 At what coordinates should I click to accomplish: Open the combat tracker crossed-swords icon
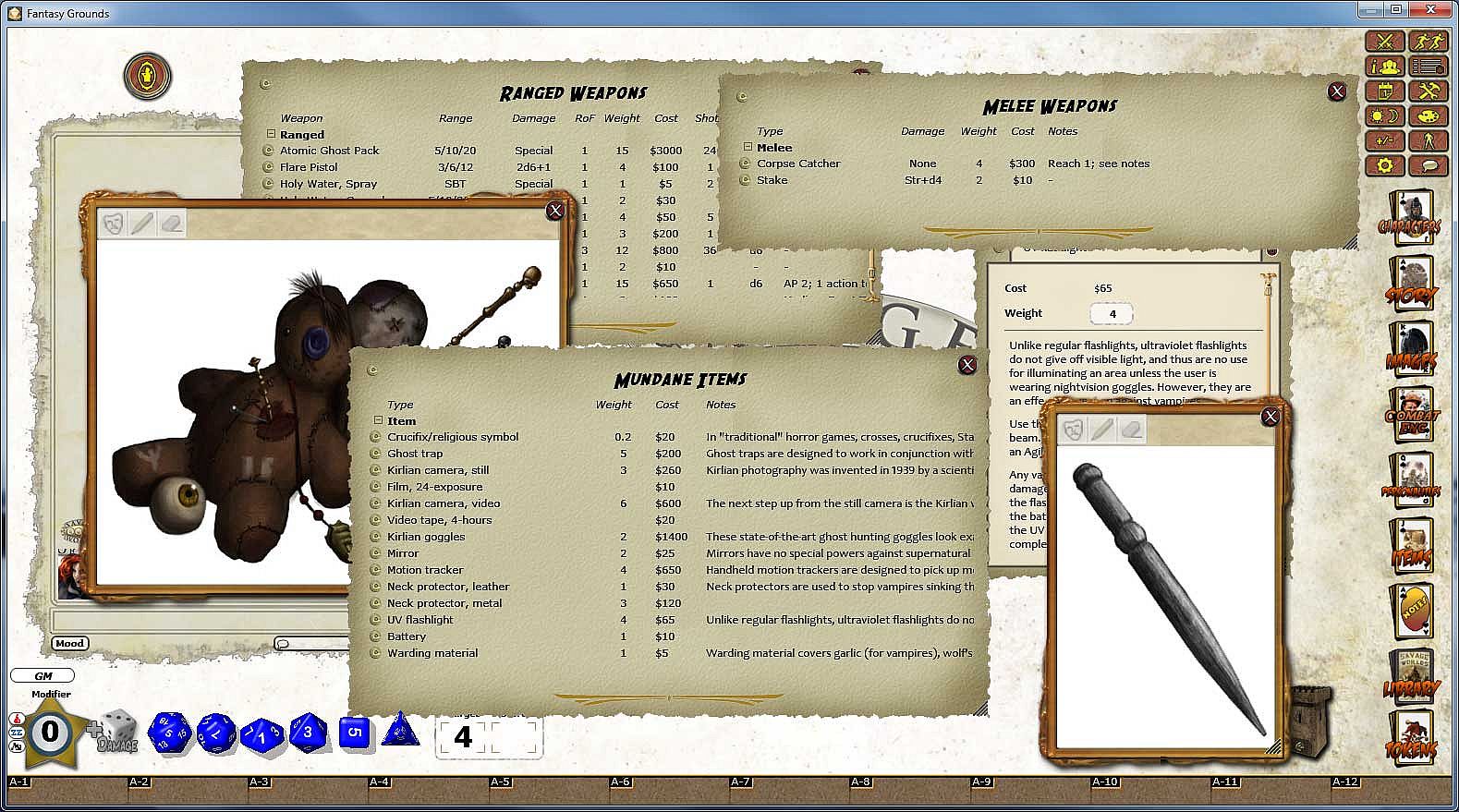[1385, 42]
